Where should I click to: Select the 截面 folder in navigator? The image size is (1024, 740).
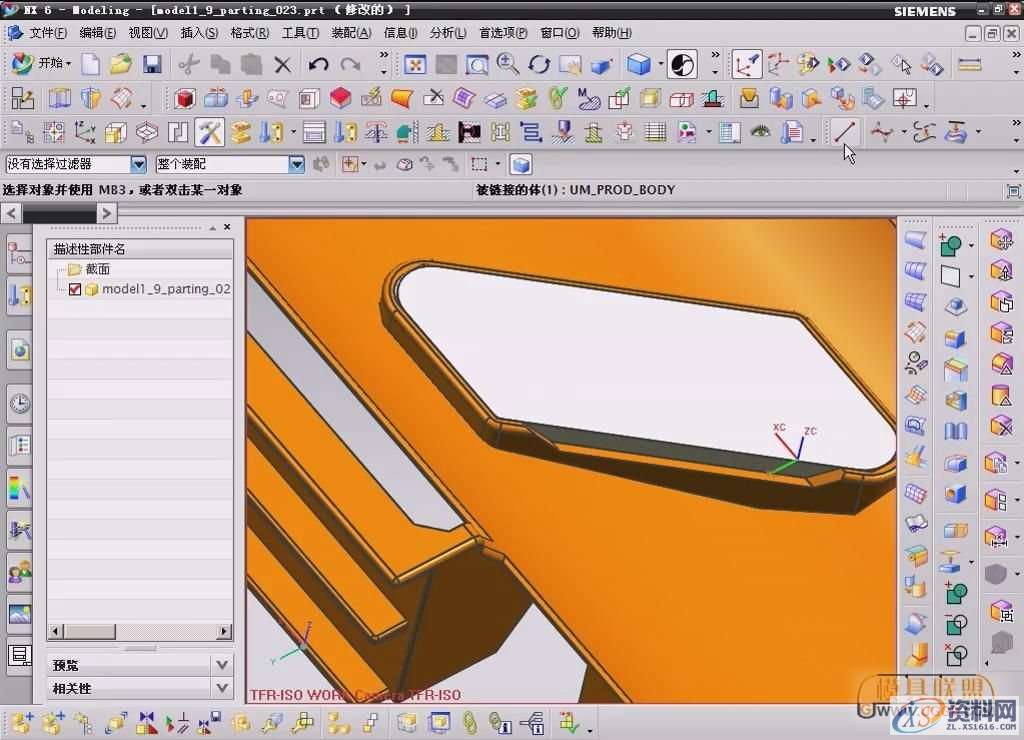[97, 269]
